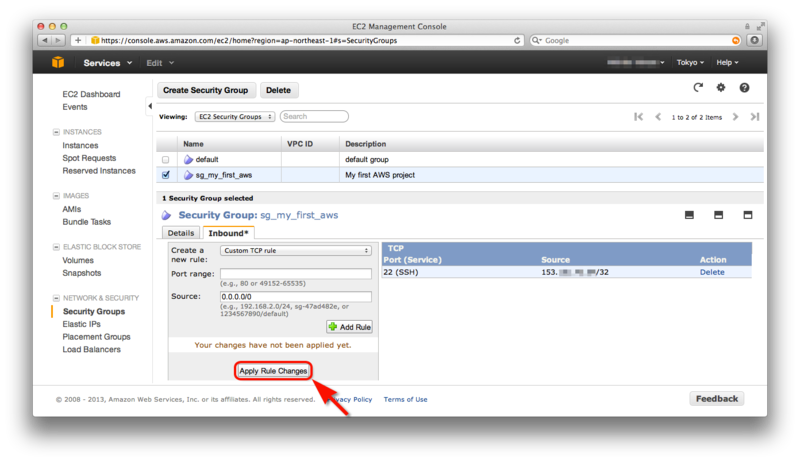Viewport: 800px width, 462px height.
Task: Click browser back arrow button
Action: tap(45, 40)
